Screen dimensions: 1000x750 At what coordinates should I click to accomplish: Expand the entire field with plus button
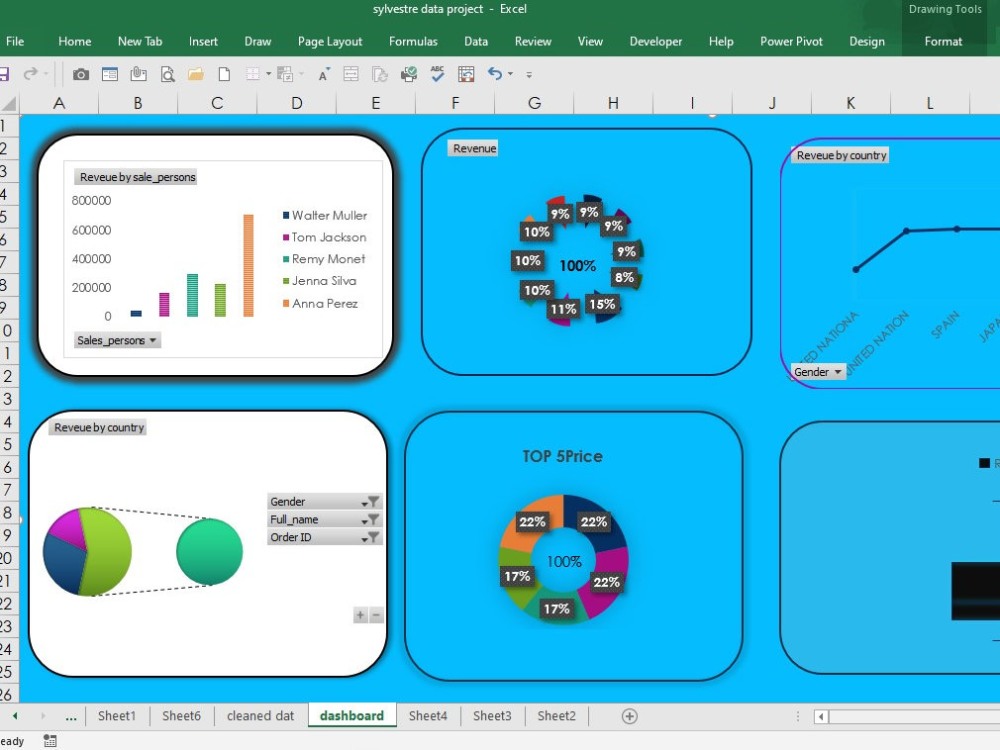(x=360, y=615)
